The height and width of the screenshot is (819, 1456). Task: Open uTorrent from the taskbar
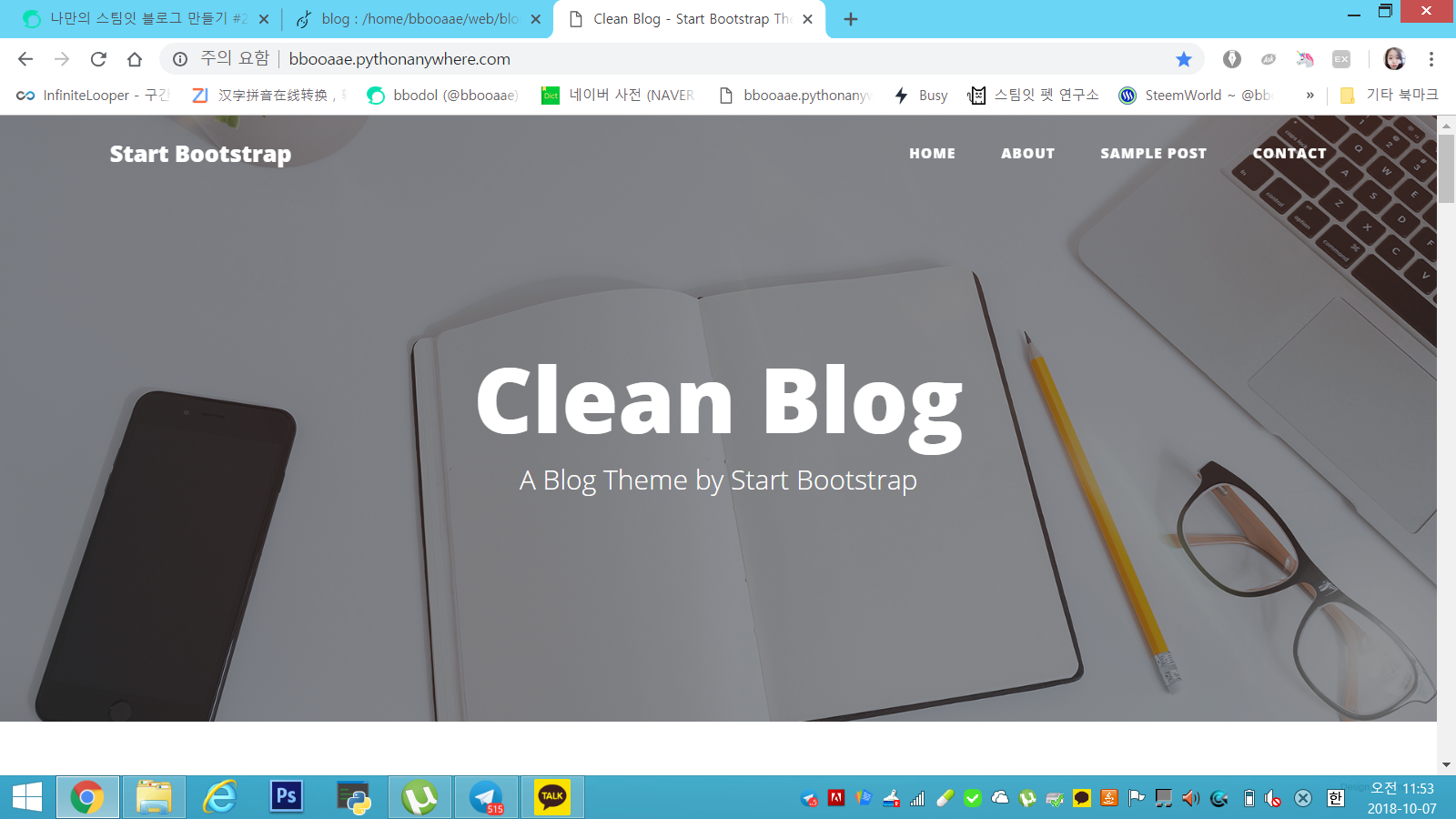tap(420, 797)
